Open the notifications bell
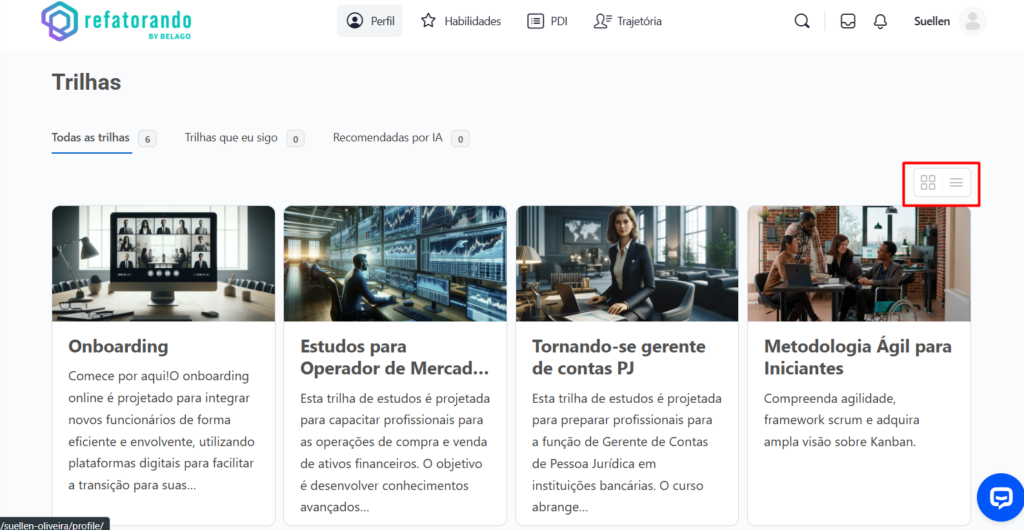The width and height of the screenshot is (1024, 530). [880, 21]
